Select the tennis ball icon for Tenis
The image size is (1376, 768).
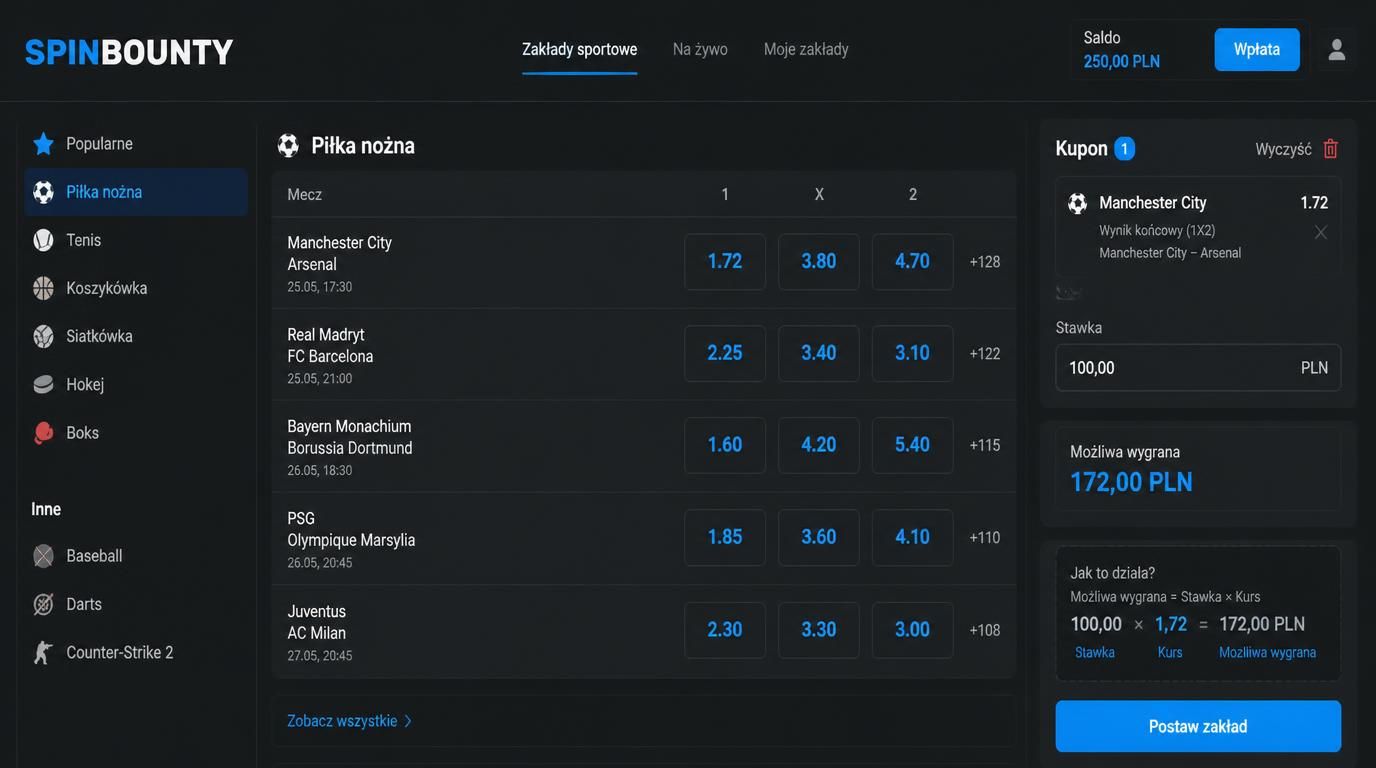(43, 240)
